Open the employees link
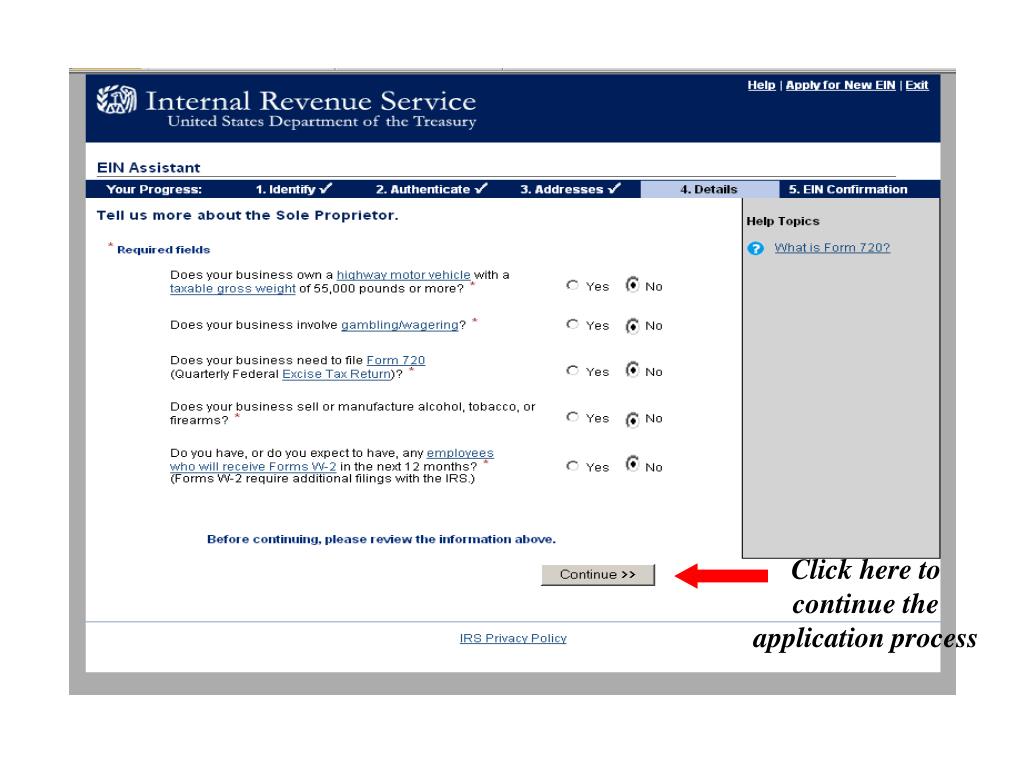 (460, 453)
